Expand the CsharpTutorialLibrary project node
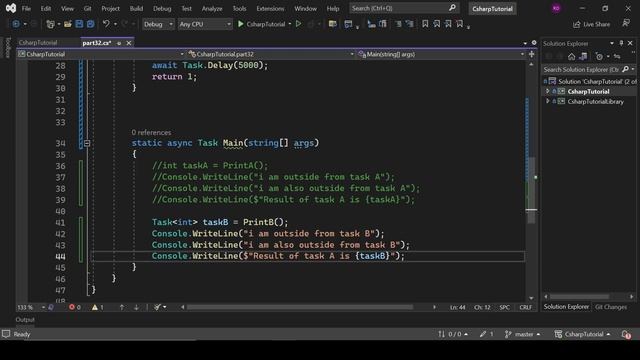Viewport: 640px width, 360px height. click(x=548, y=101)
